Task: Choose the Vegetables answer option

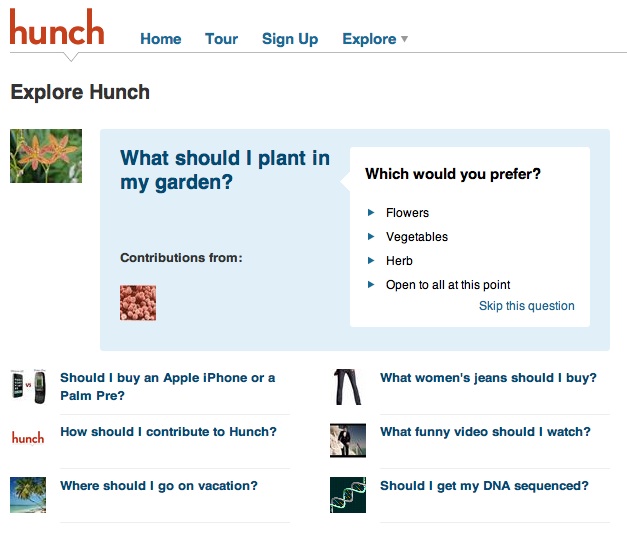Action: [417, 237]
